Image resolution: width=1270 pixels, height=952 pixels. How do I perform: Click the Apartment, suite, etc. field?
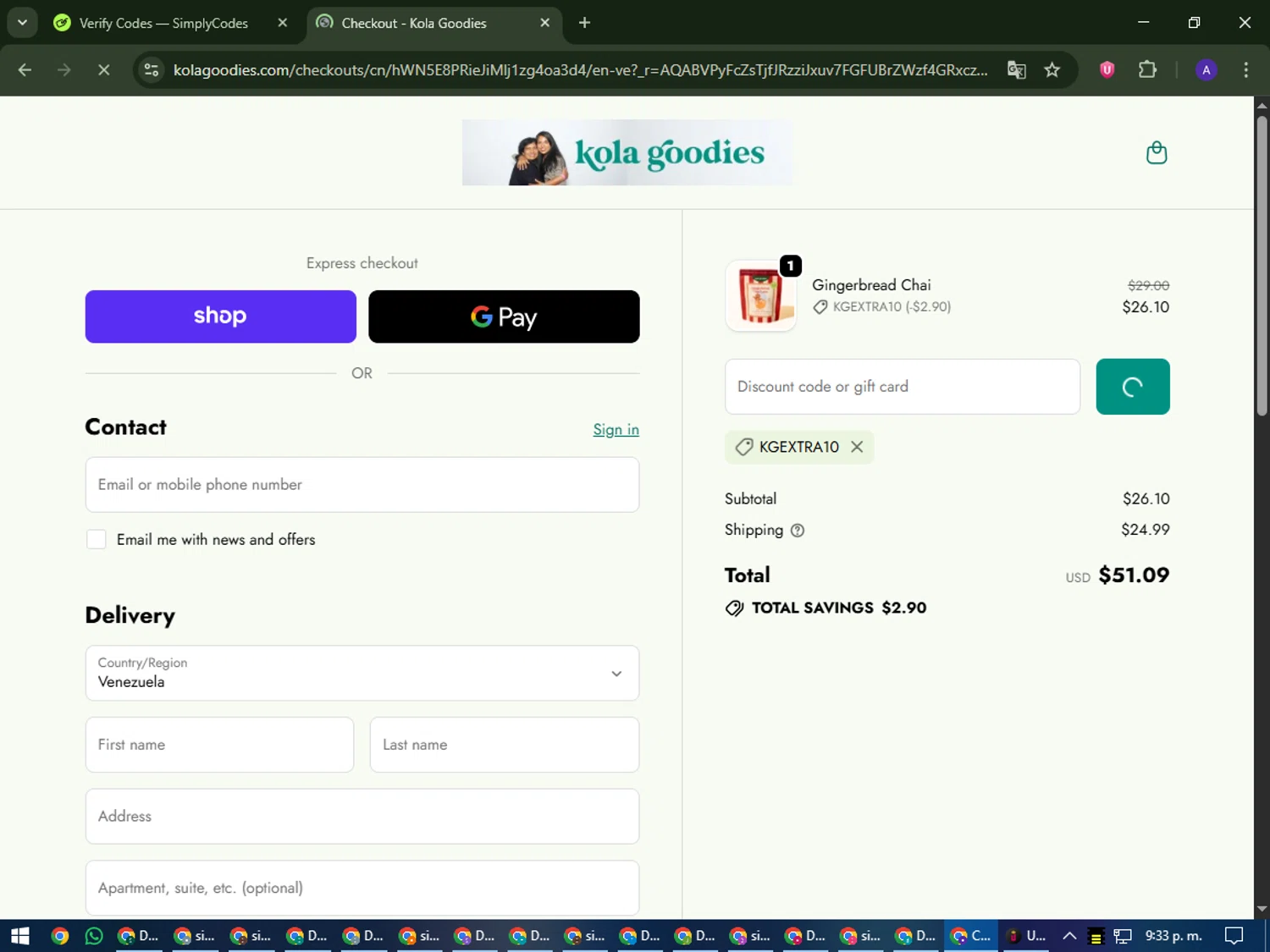click(x=362, y=888)
